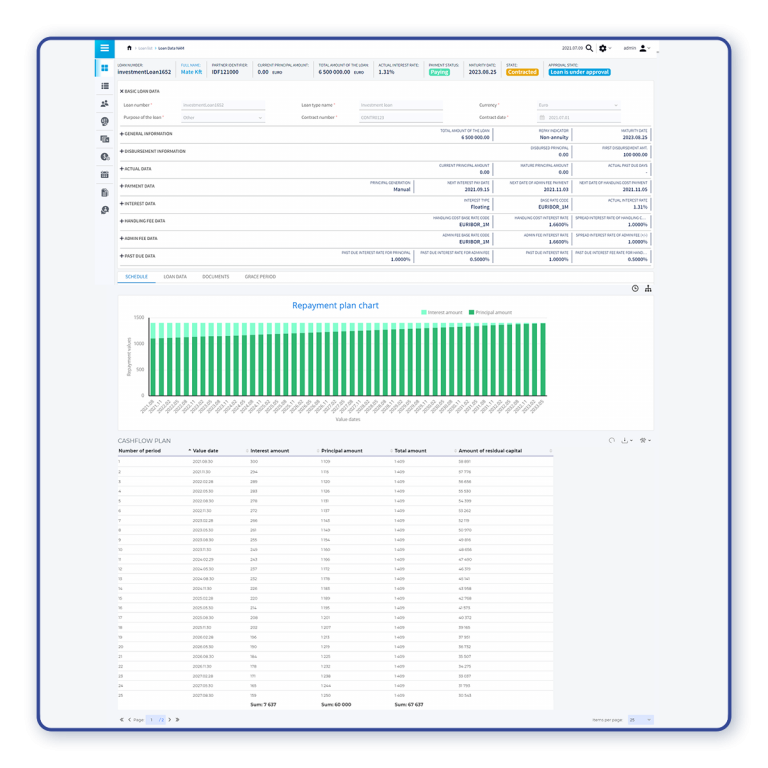Screen dimensions: 768x768
Task: Open the hamburger menu in the top-left
Action: click(104, 48)
